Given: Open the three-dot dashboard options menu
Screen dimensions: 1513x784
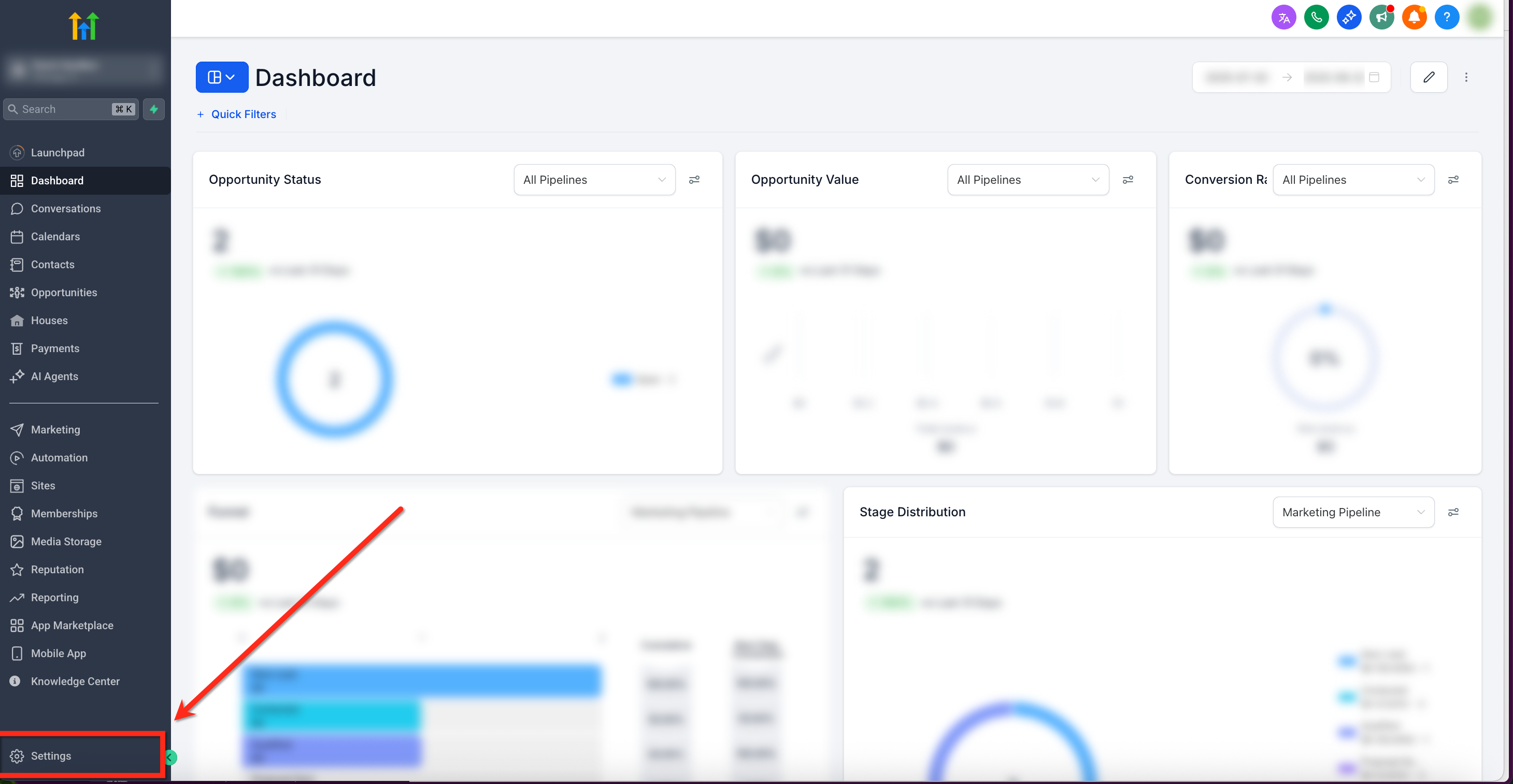Looking at the screenshot, I should [1466, 77].
